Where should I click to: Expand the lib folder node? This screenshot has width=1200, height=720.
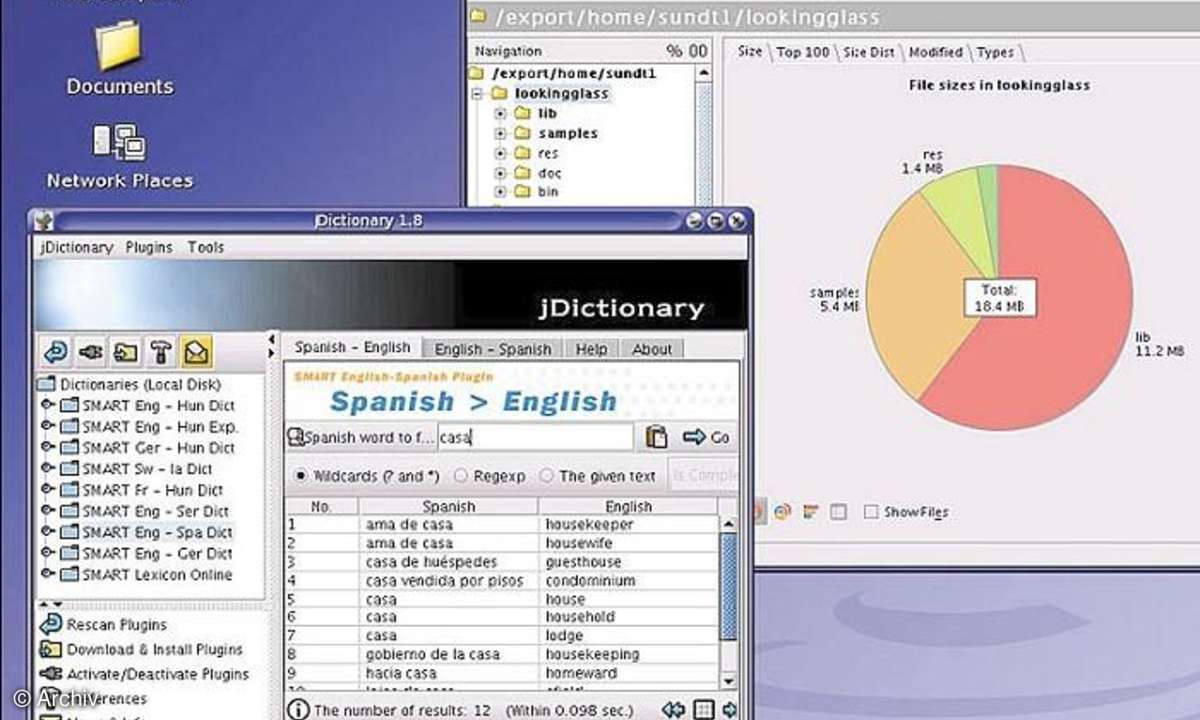tap(501, 114)
